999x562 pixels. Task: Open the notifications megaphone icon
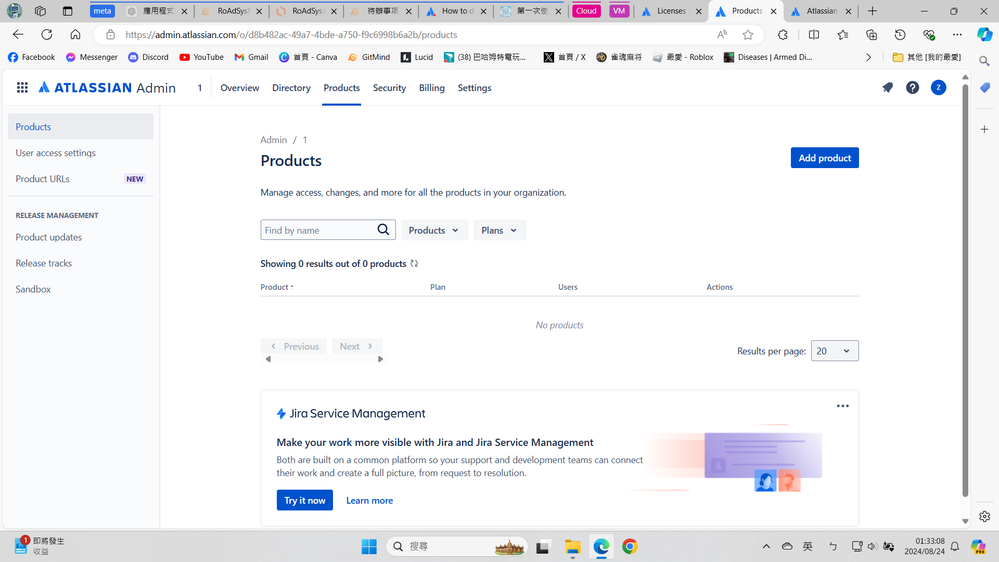[x=887, y=88]
